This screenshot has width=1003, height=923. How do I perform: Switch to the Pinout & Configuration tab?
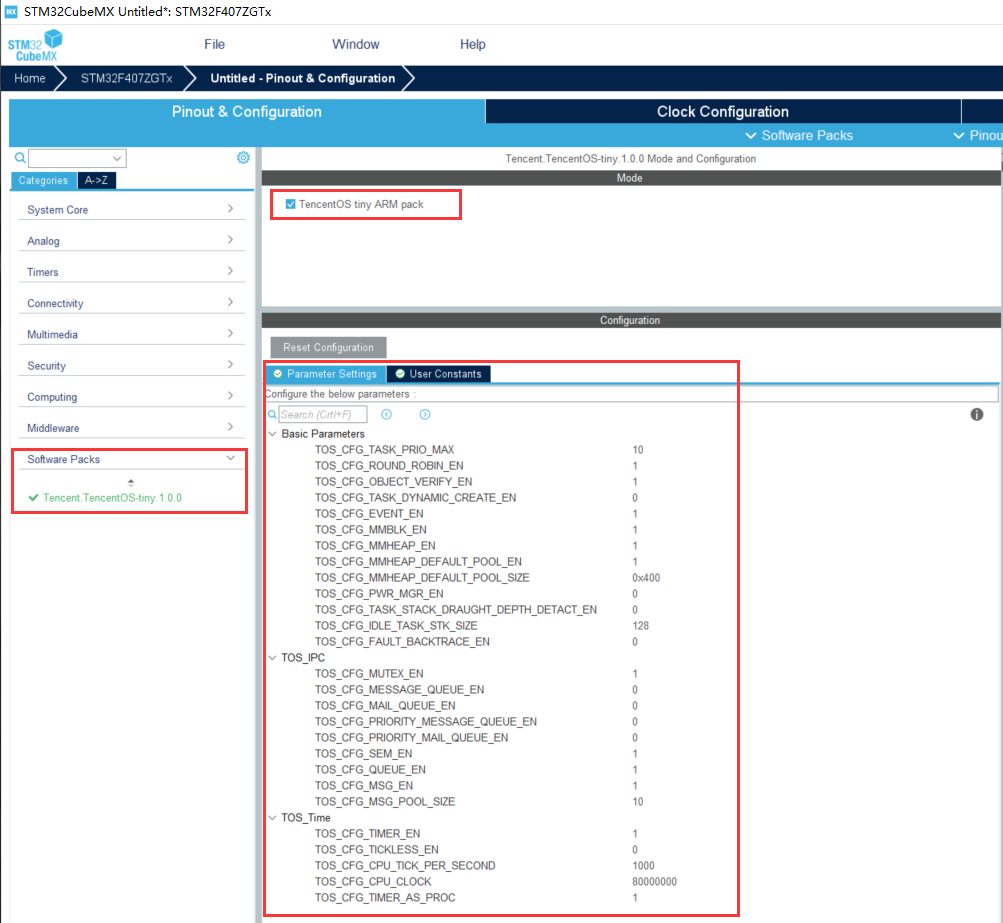point(247,111)
